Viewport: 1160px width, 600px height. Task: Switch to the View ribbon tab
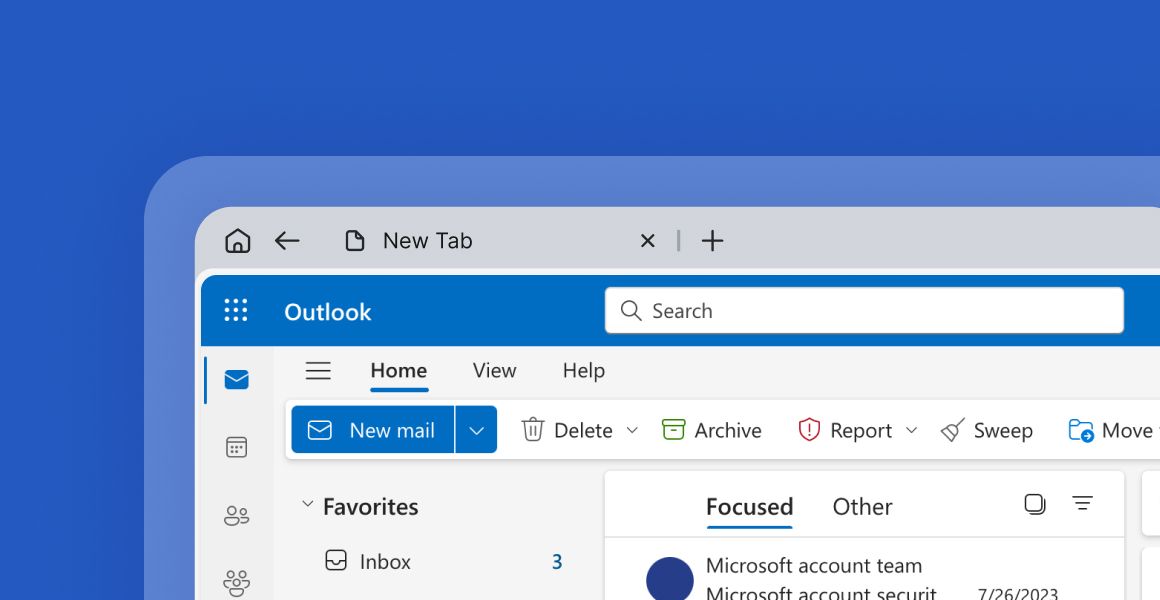pyautogui.click(x=494, y=371)
